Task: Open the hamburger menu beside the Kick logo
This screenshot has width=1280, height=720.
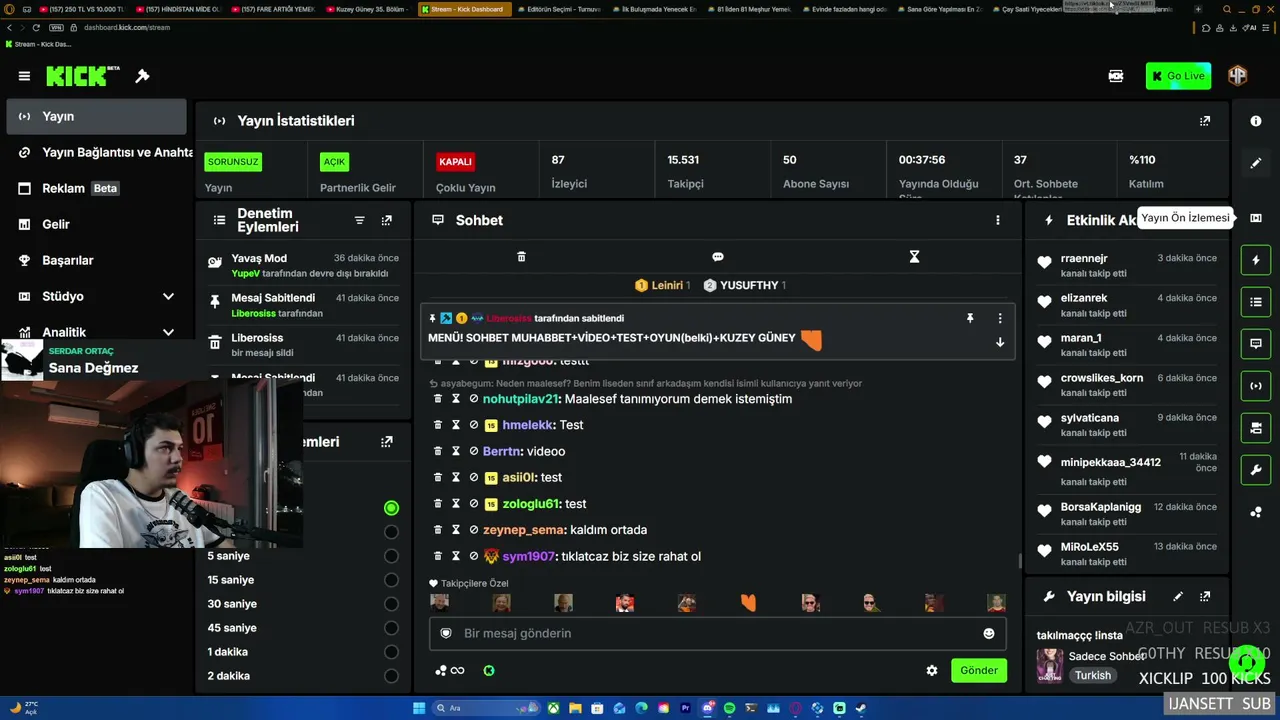Action: (x=24, y=76)
